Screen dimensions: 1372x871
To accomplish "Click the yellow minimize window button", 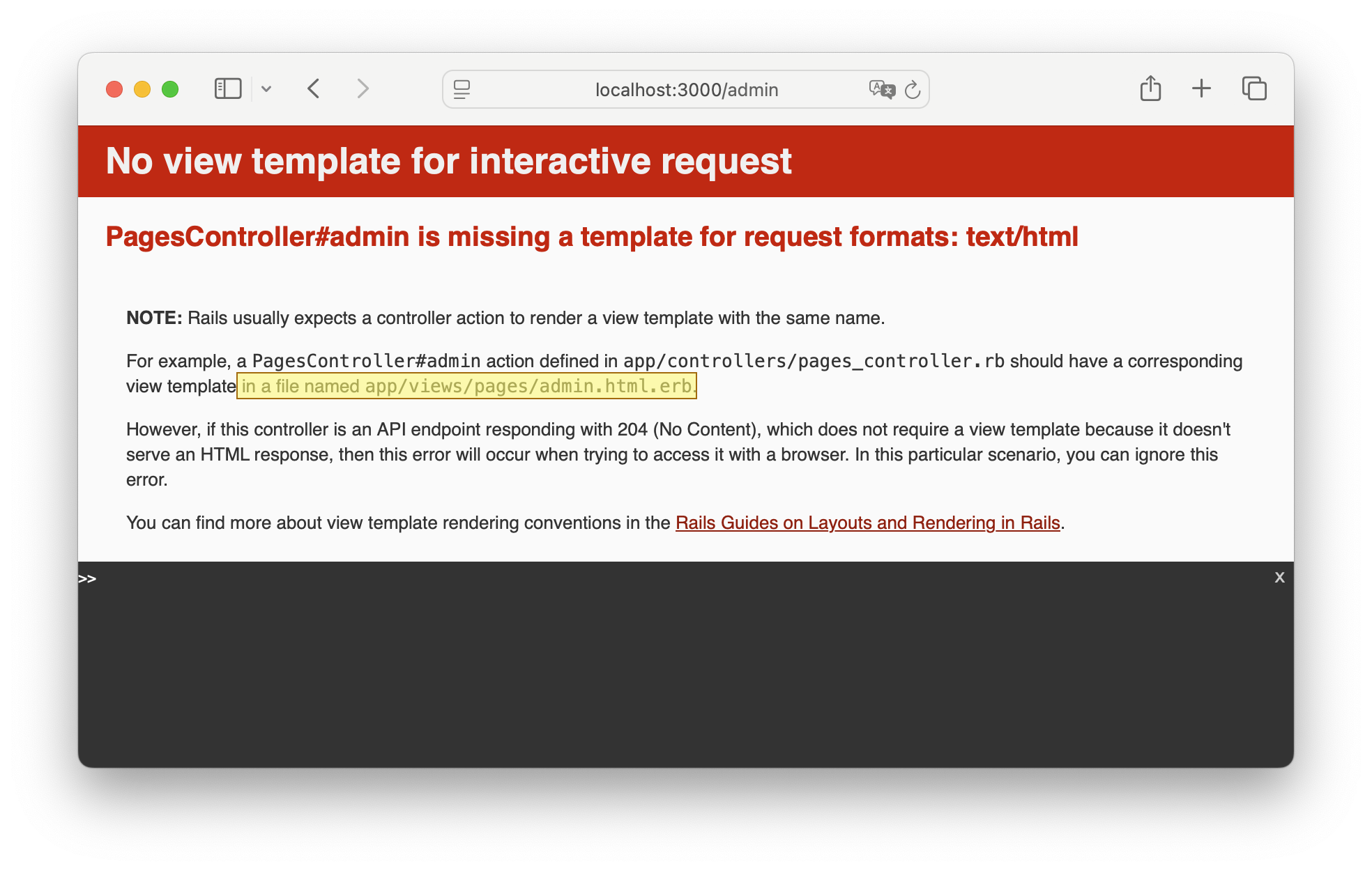I will (x=142, y=89).
